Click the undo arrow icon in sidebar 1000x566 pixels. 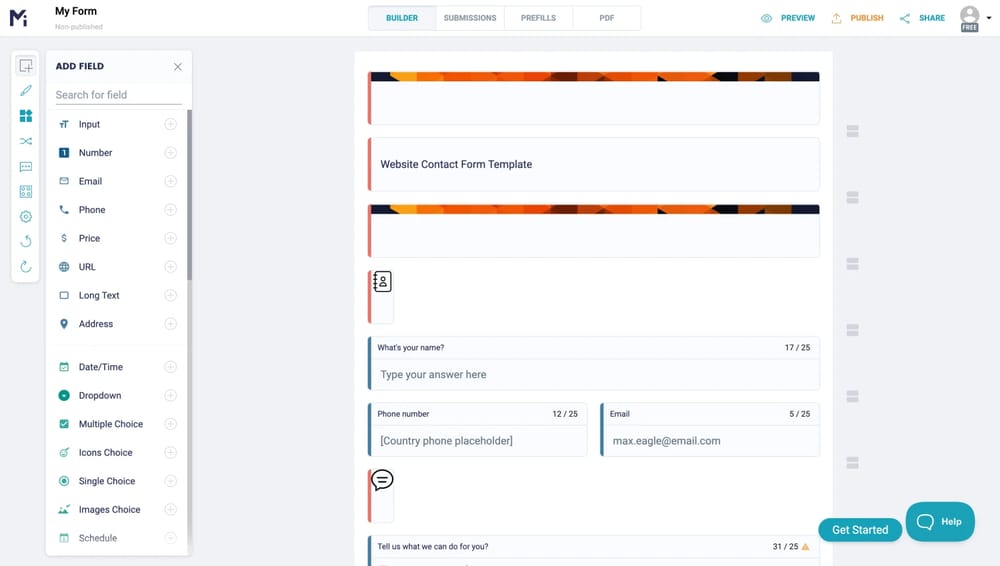tap(26, 242)
